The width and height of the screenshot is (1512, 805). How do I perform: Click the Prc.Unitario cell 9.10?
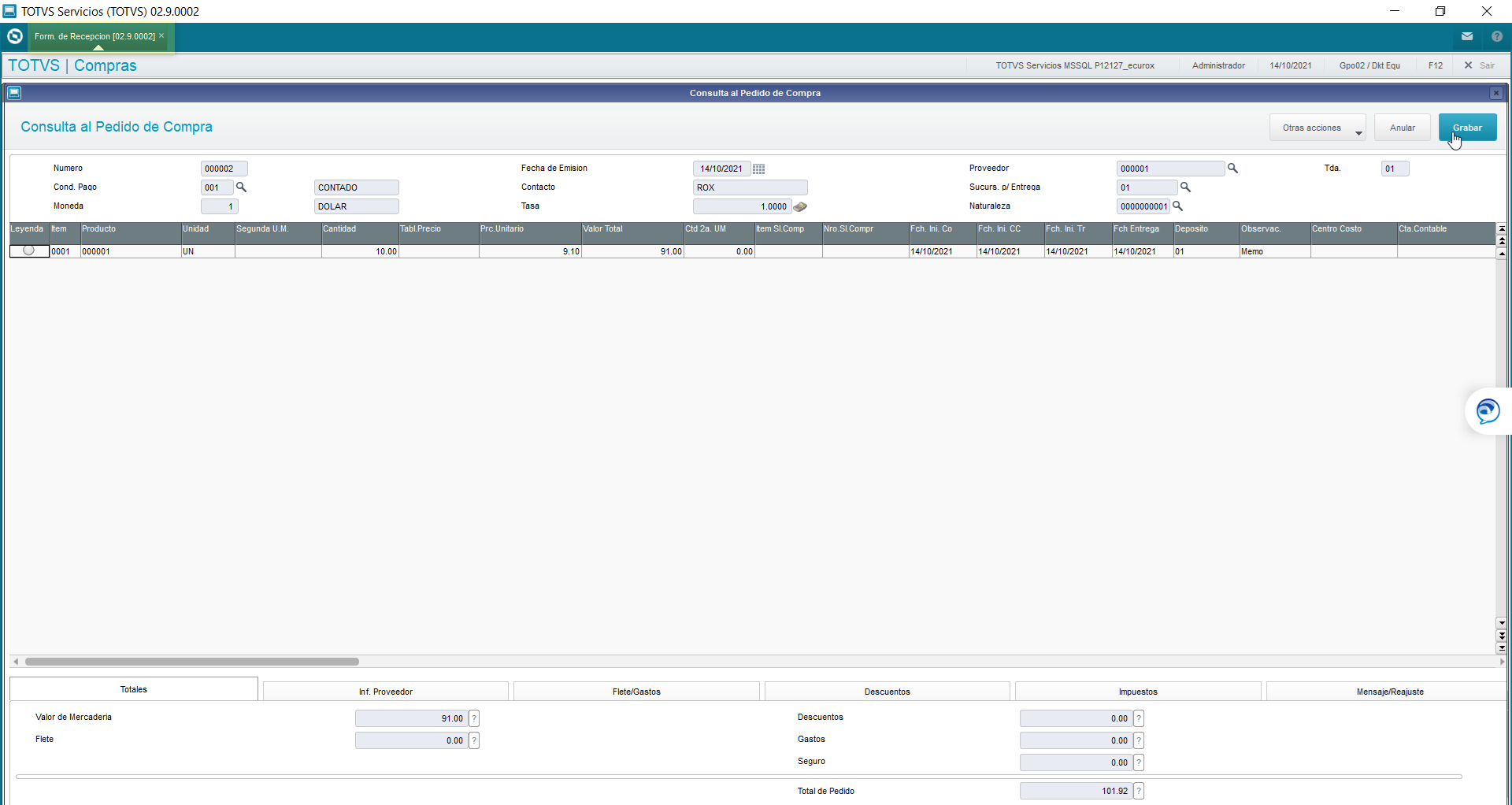530,251
